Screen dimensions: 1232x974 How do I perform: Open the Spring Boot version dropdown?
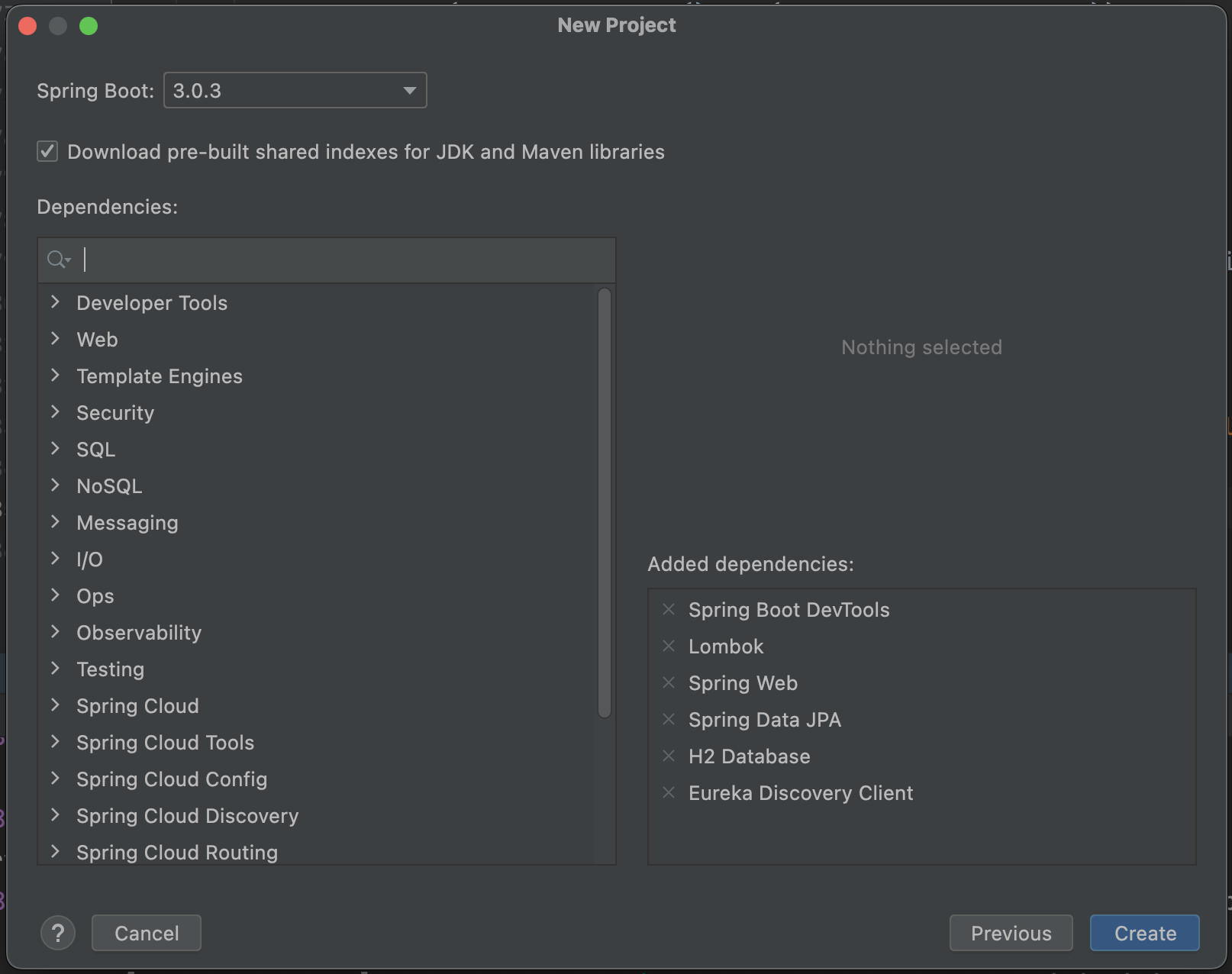click(x=295, y=90)
